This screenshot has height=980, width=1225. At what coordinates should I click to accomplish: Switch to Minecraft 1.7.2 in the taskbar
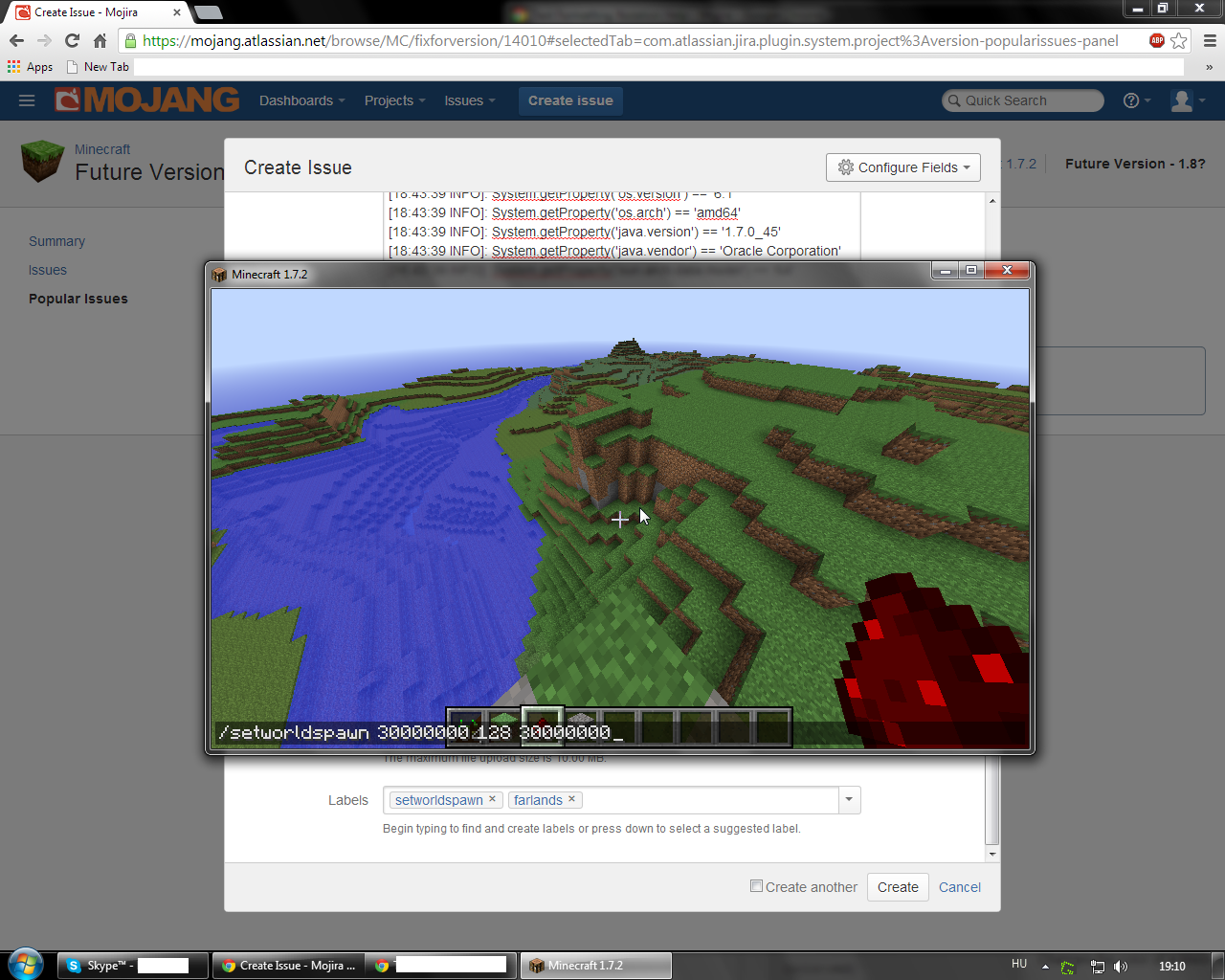tap(596, 966)
